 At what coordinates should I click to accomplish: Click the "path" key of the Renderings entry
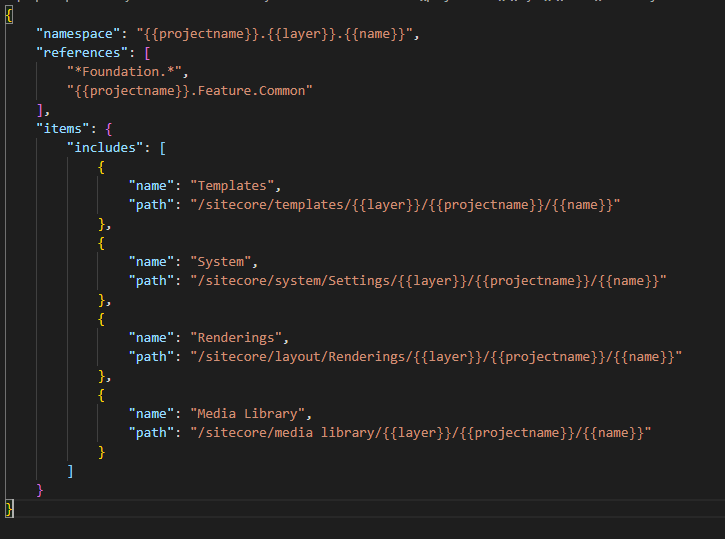pos(151,357)
